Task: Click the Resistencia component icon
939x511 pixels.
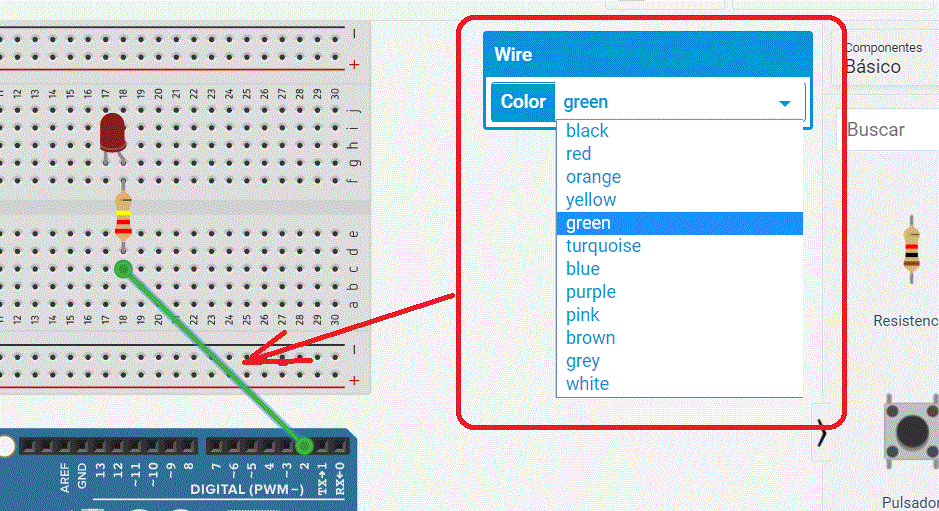Action: 911,245
